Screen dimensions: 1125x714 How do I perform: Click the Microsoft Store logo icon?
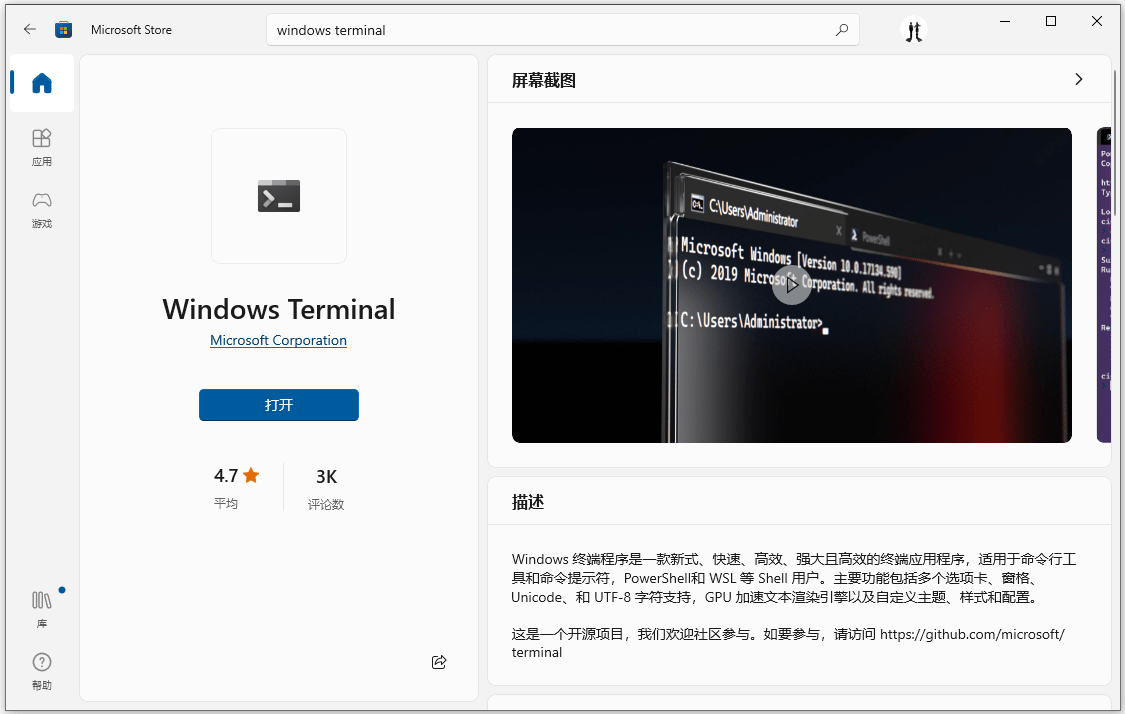(x=64, y=29)
